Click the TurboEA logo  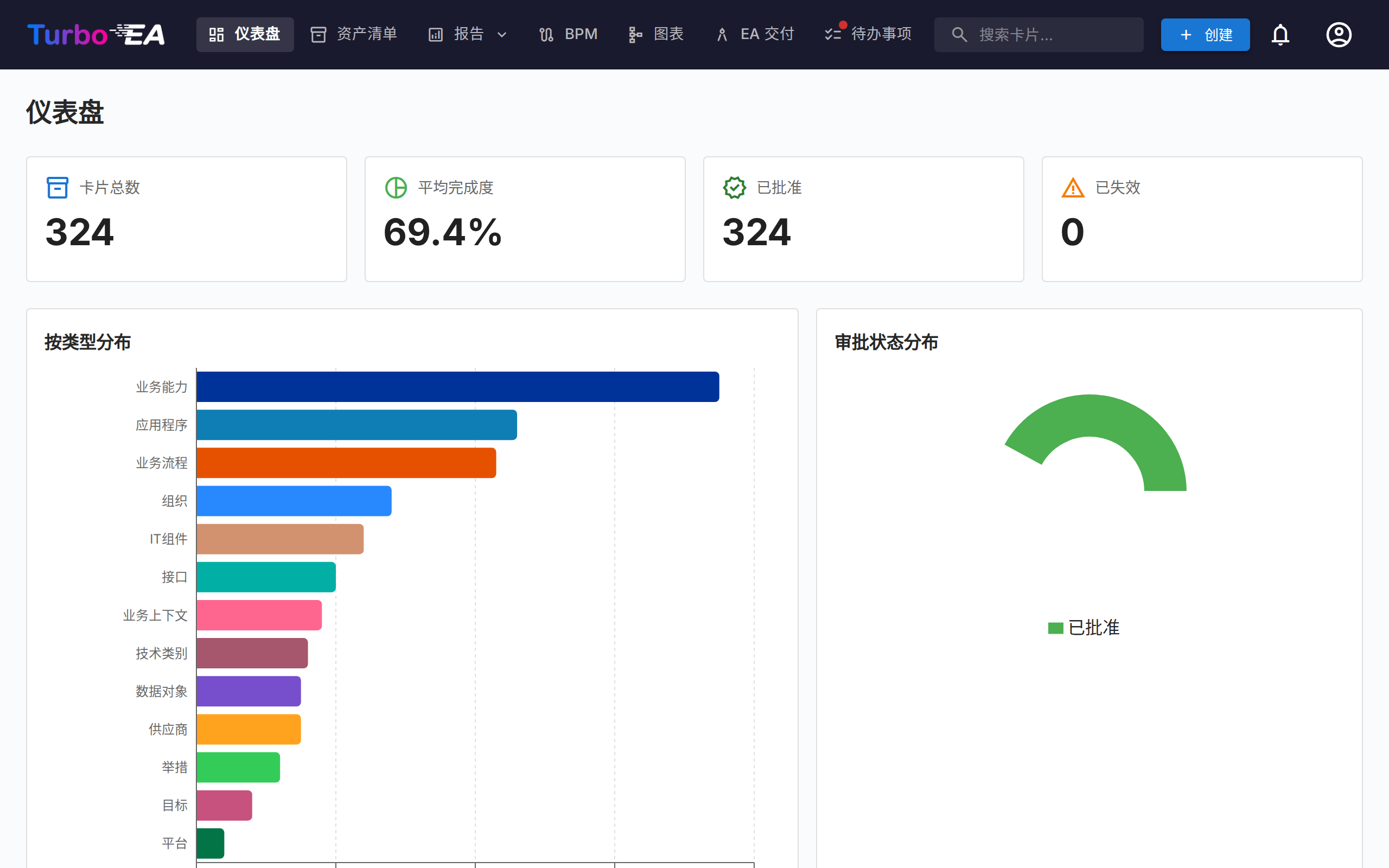(x=95, y=34)
